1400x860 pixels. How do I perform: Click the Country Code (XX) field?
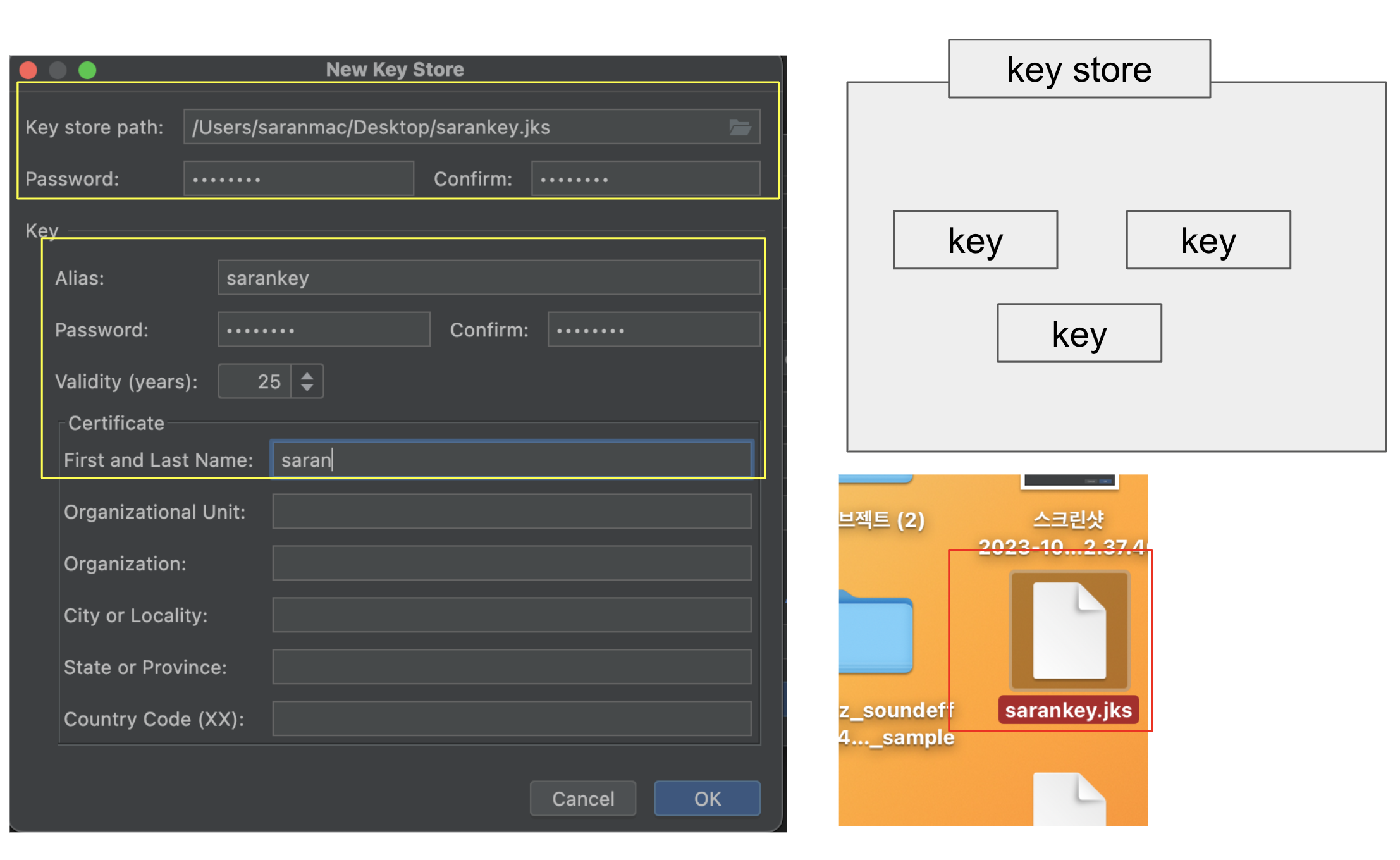coord(511,719)
